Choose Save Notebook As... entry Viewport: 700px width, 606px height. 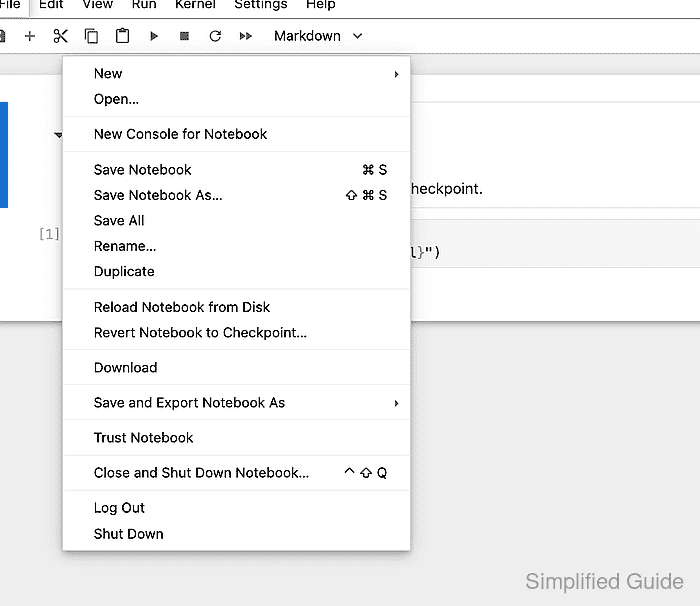point(236,195)
